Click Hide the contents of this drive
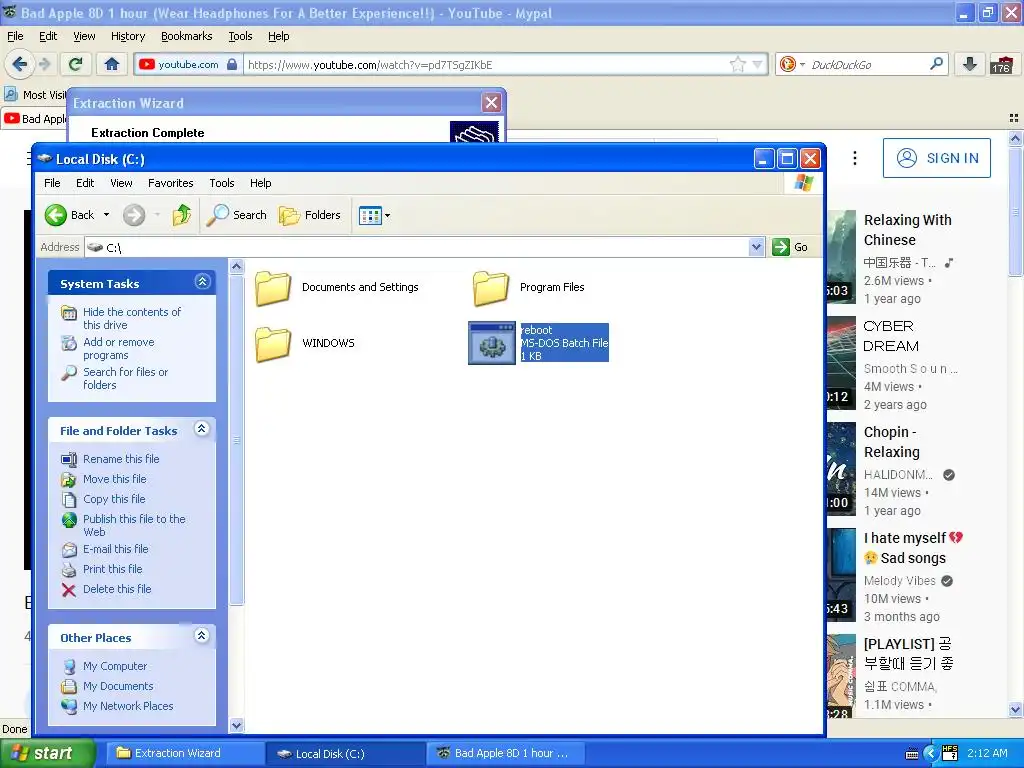 [131, 318]
